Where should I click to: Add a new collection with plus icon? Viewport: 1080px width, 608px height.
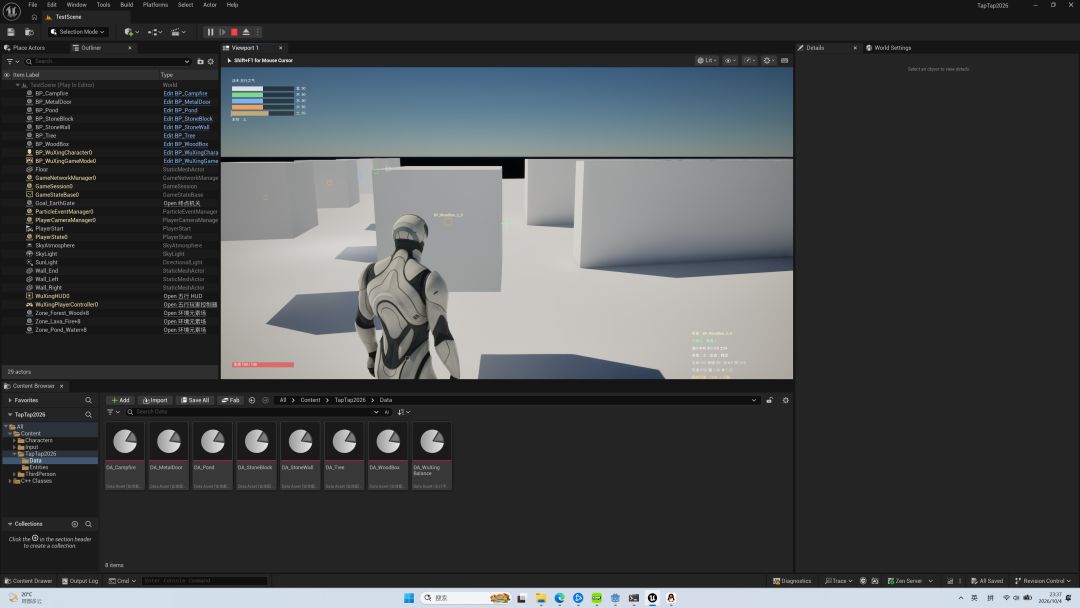pos(75,524)
